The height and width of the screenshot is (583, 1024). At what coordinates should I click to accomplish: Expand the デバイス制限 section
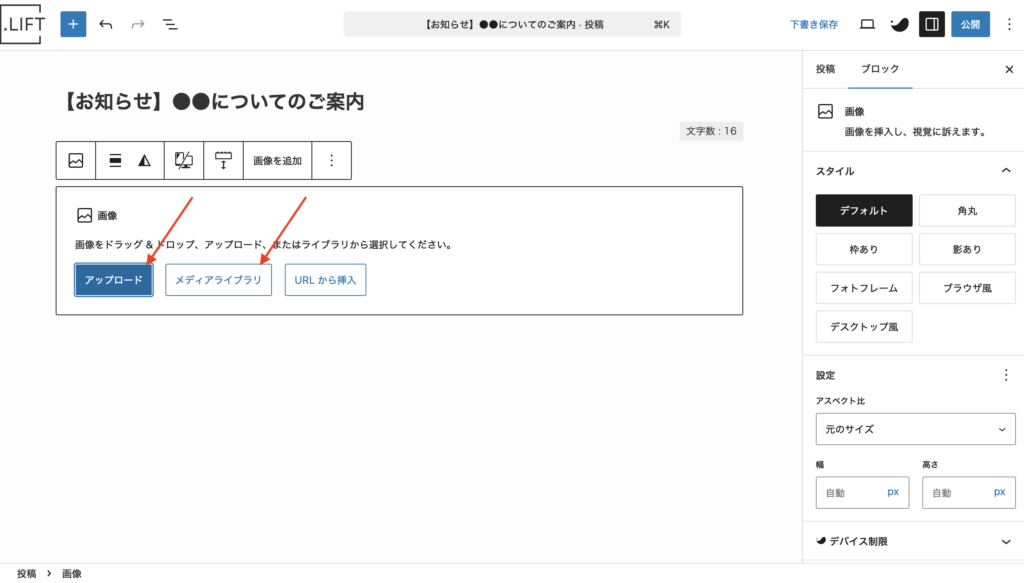[1006, 541]
